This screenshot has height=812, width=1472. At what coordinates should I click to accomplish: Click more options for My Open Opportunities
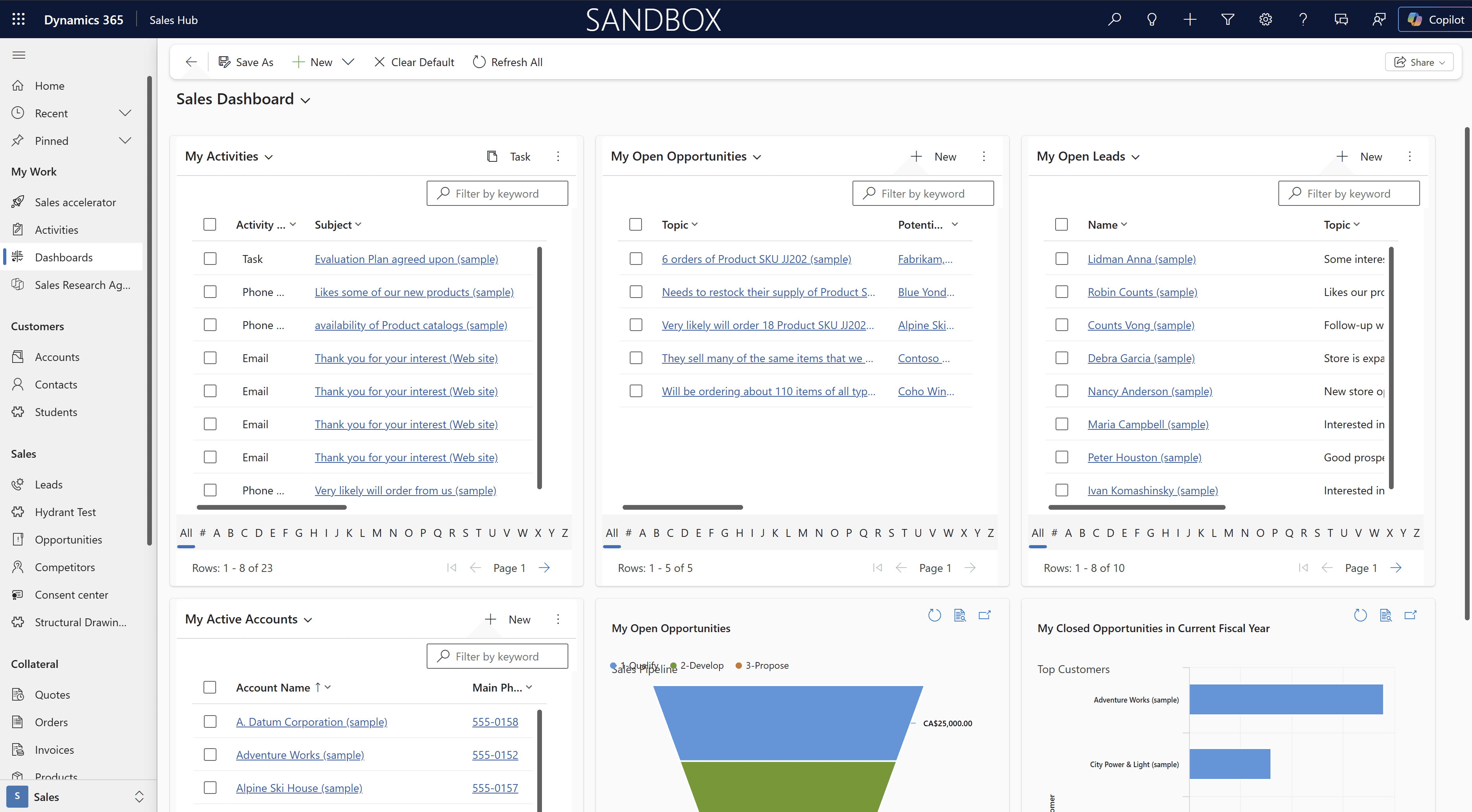tap(984, 157)
